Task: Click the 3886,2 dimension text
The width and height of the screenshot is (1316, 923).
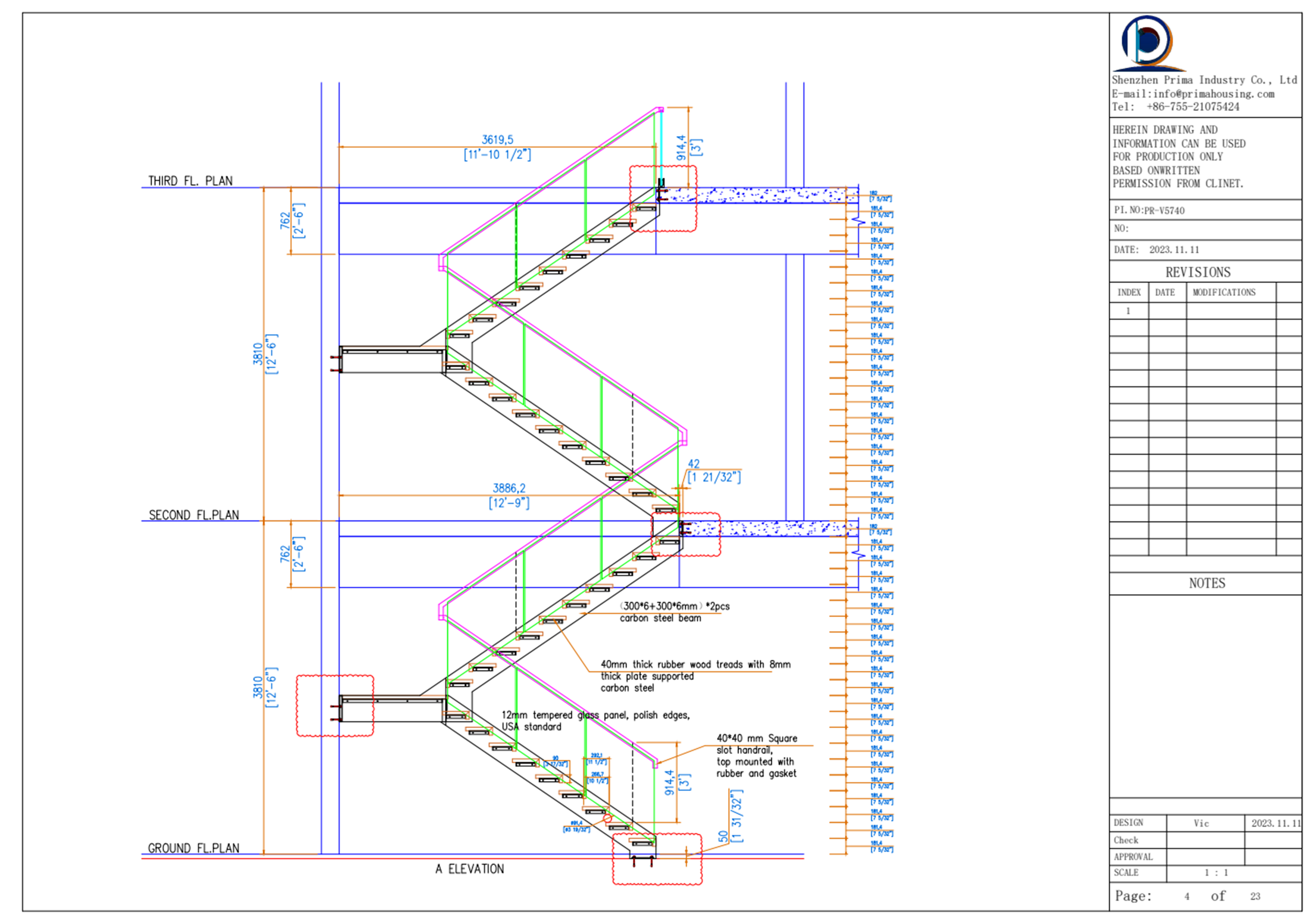Action: pos(509,488)
